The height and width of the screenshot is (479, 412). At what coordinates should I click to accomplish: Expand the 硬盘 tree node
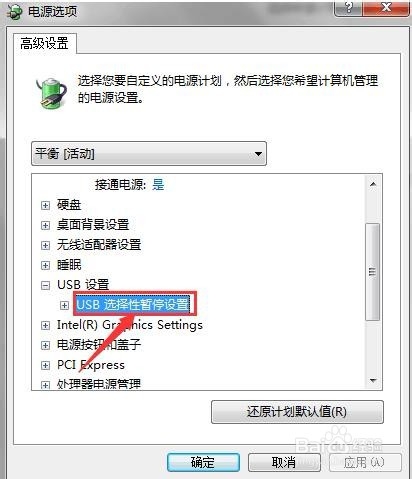(45, 205)
